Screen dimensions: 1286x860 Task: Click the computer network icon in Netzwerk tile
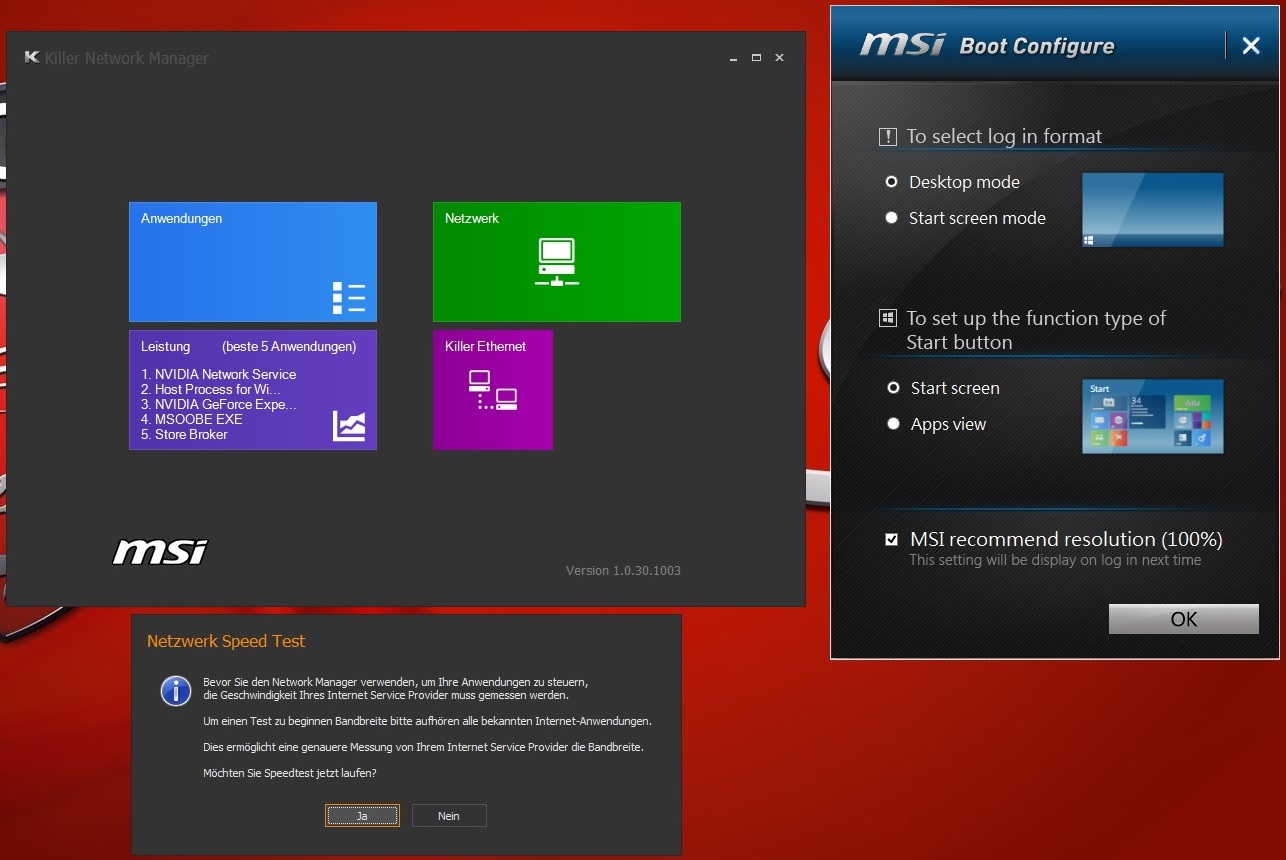(x=557, y=263)
